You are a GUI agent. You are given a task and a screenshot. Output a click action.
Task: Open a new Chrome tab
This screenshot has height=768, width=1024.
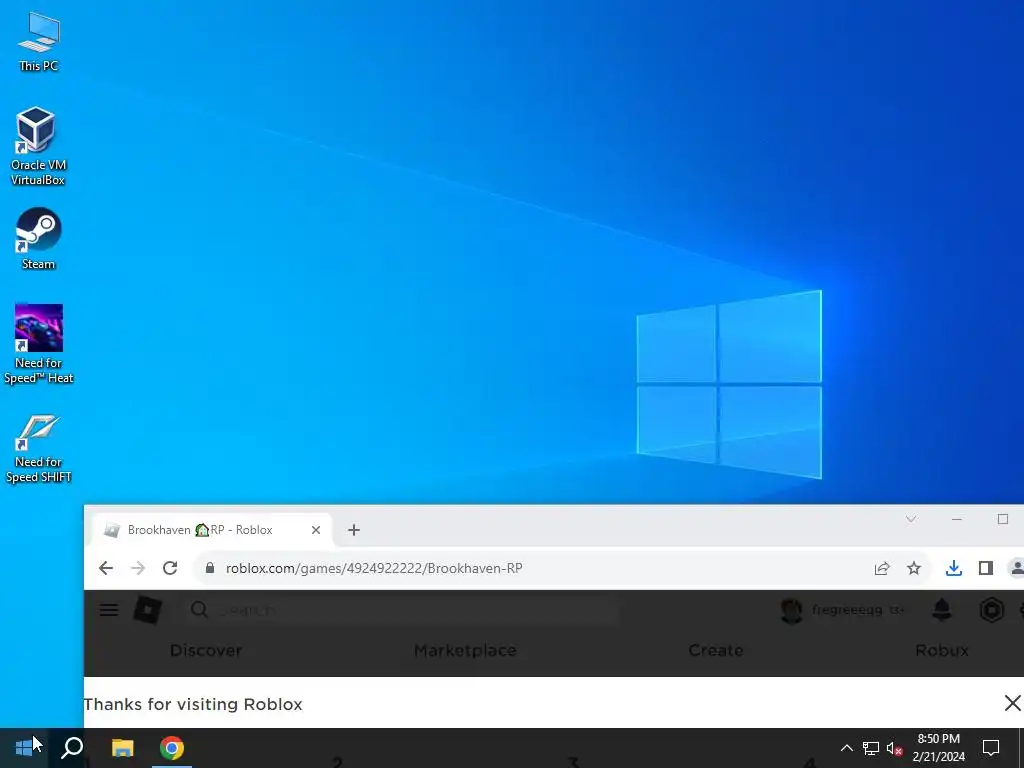(354, 530)
